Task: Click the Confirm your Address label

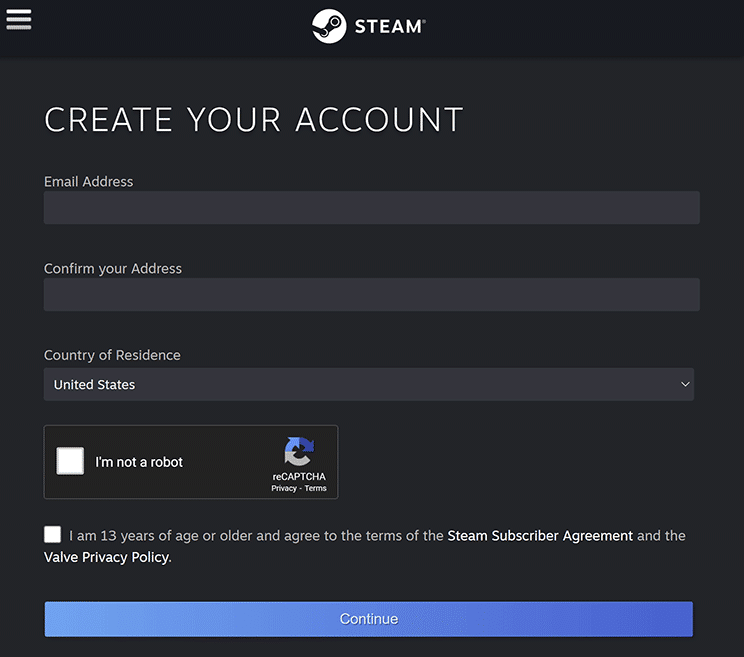Action: click(113, 268)
